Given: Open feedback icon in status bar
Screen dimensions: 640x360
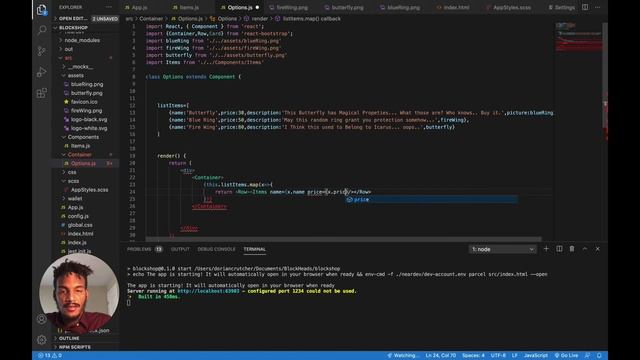Looking at the screenshot, I should coord(587,356).
